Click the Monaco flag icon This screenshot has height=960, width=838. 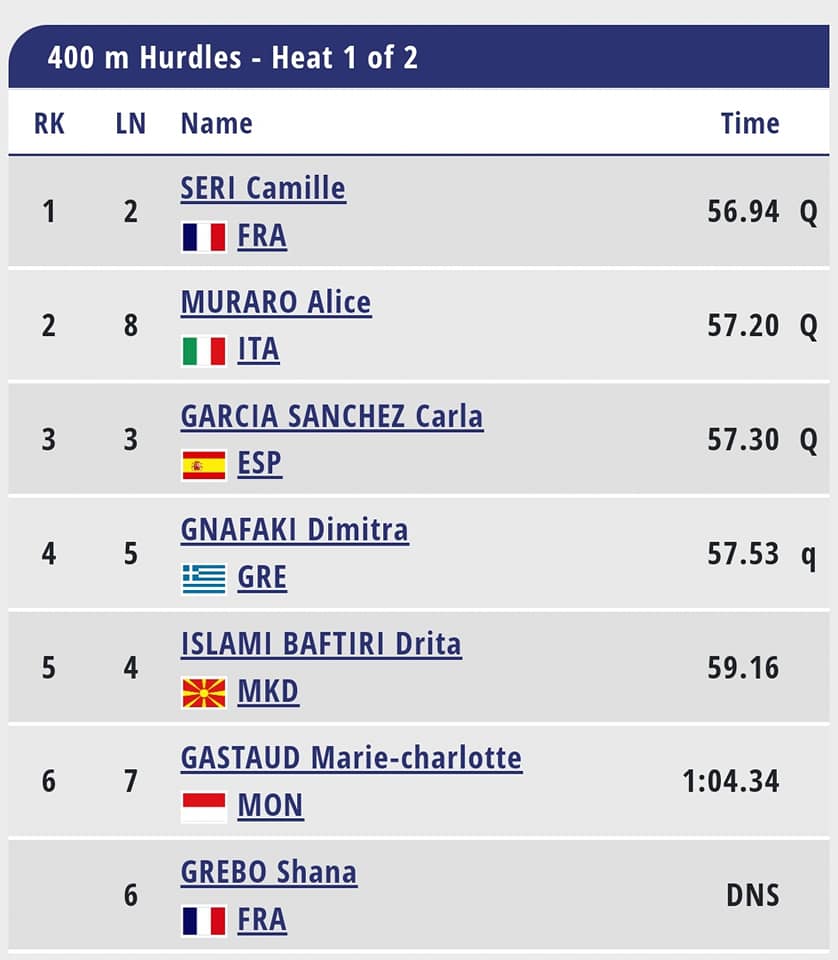204,806
